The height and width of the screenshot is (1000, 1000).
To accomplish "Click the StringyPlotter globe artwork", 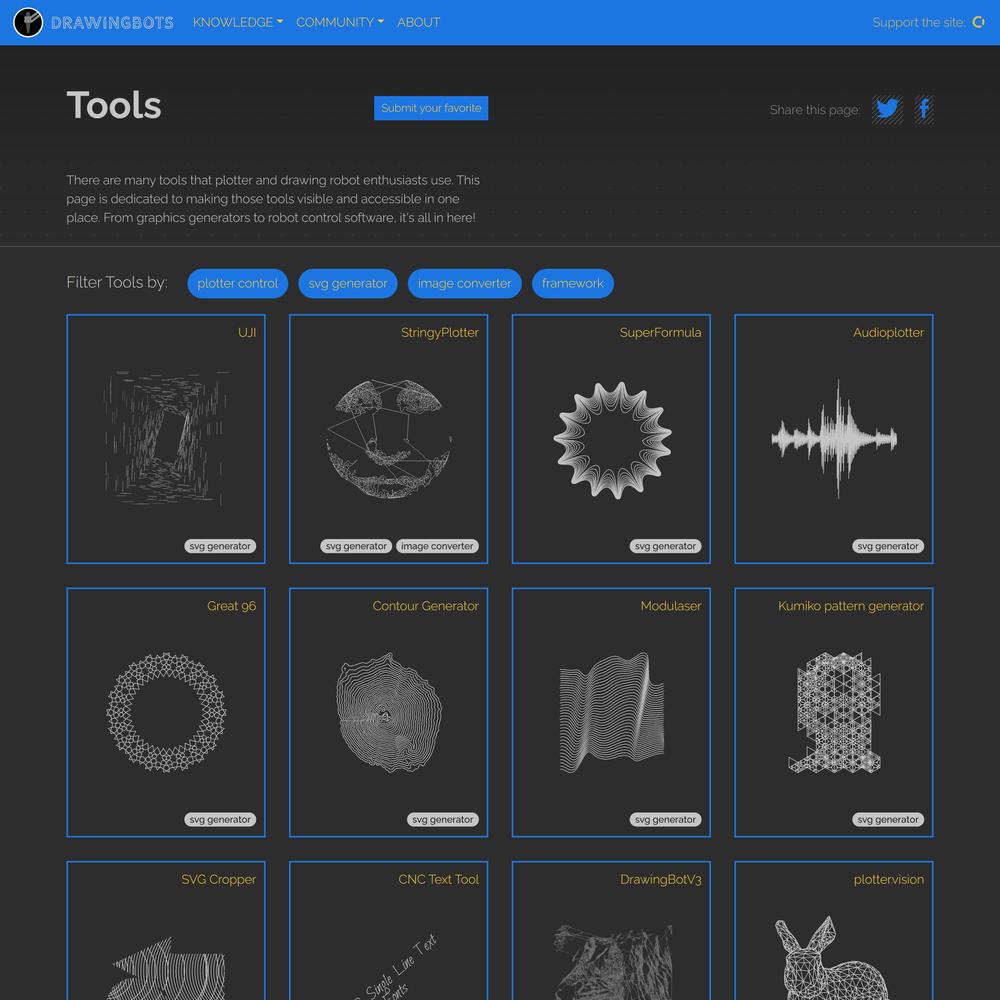I will [388, 439].
